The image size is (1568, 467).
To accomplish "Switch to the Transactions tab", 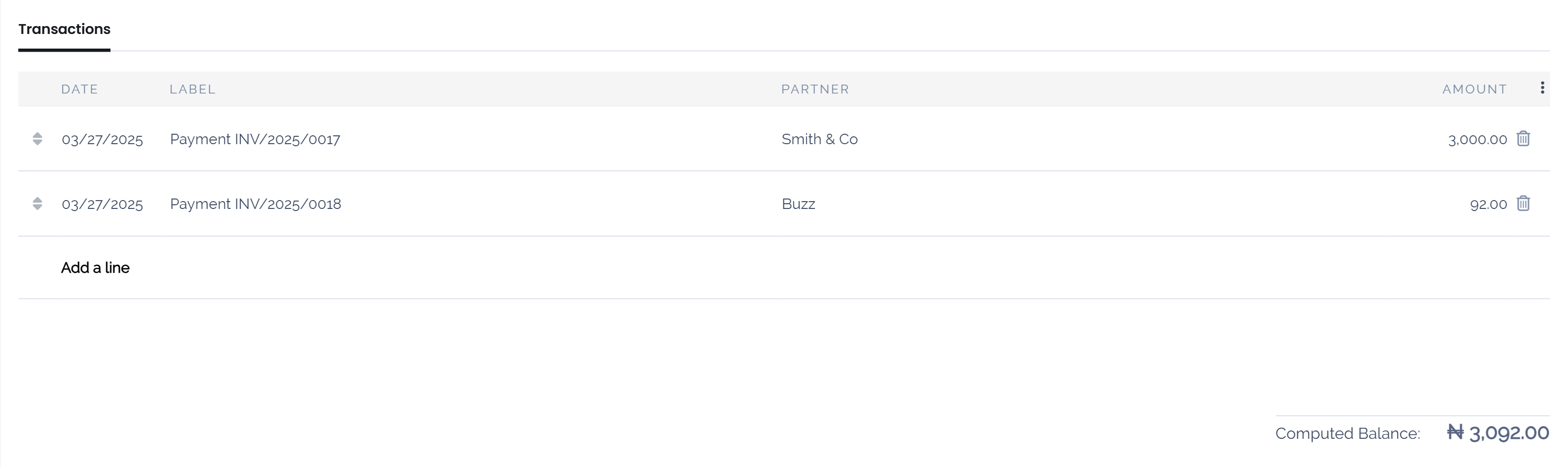I will pyautogui.click(x=64, y=29).
